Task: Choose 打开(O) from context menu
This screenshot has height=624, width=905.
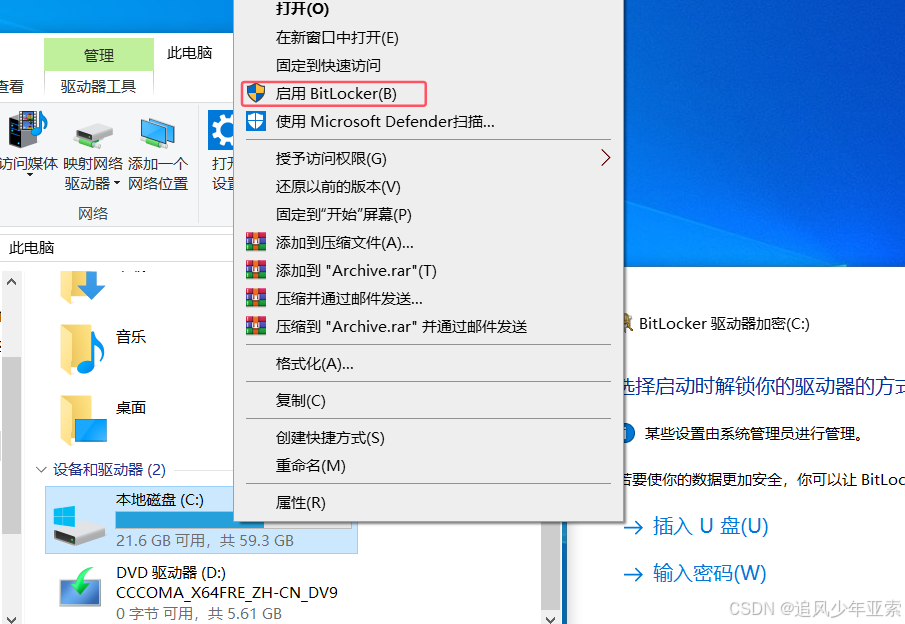Action: 302,9
